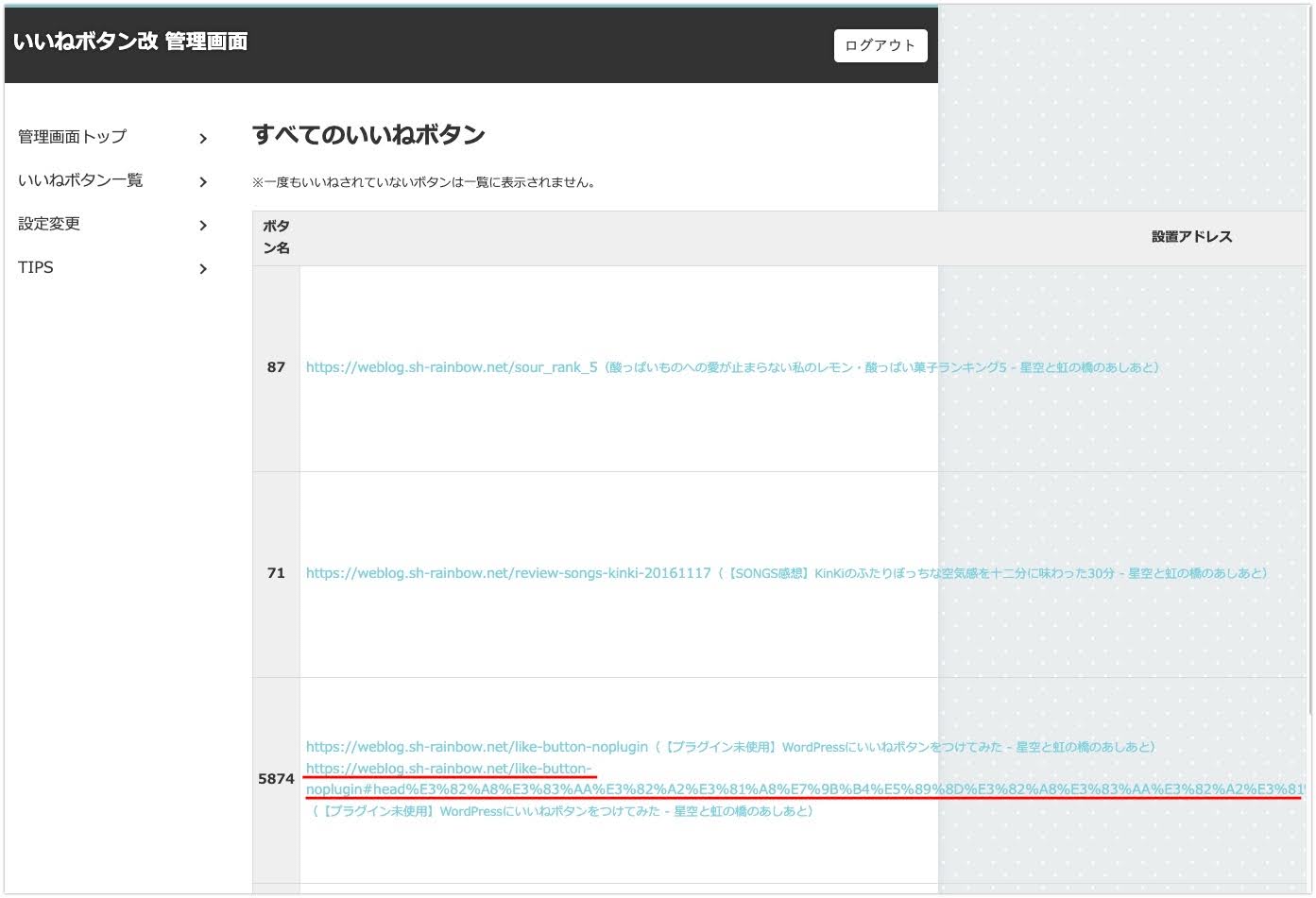Go to いいねボタン一覧 menu item
Screen dimensions: 1316x898
80,180
